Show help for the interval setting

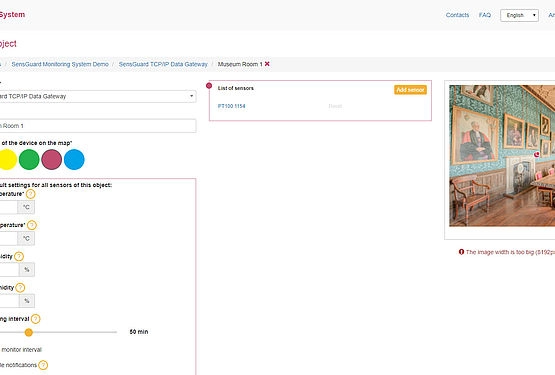(x=35, y=319)
